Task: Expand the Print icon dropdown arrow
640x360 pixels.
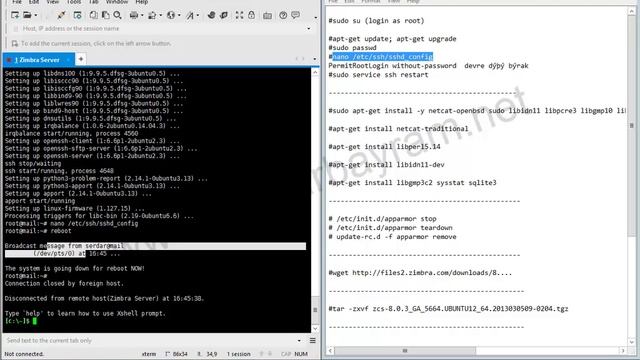Action: [x=142, y=16]
